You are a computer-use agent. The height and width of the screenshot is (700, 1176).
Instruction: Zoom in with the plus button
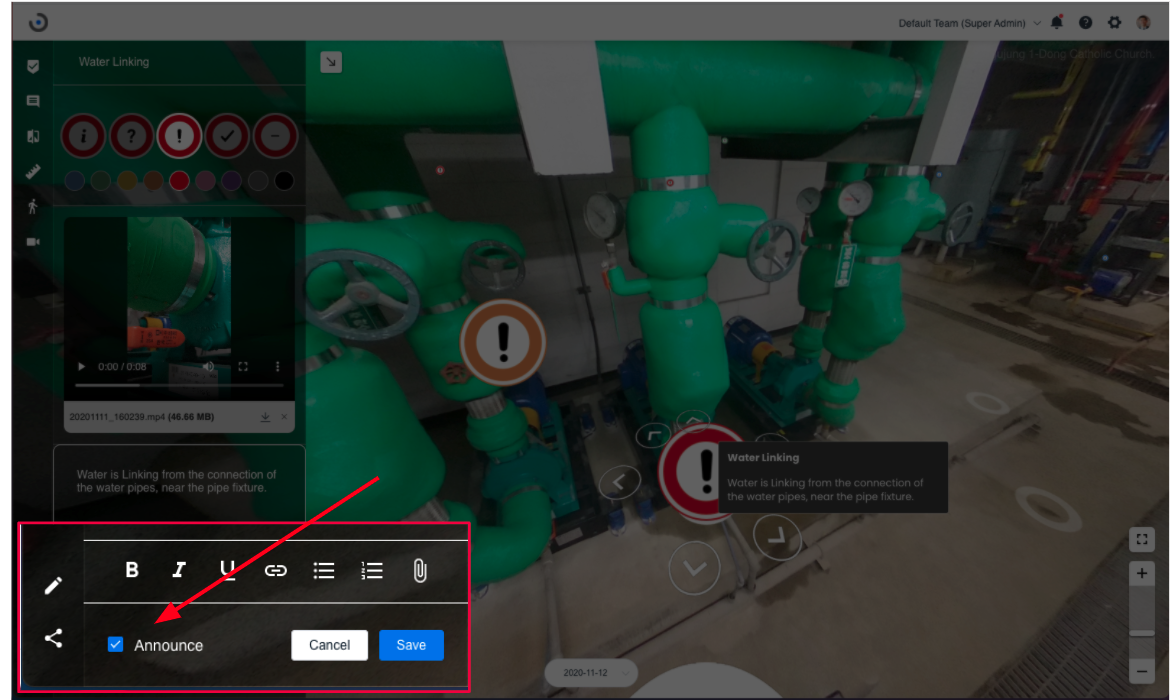click(1142, 574)
